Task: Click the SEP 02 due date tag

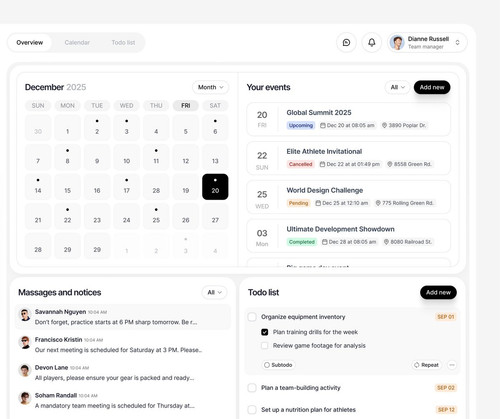Action: click(x=446, y=388)
